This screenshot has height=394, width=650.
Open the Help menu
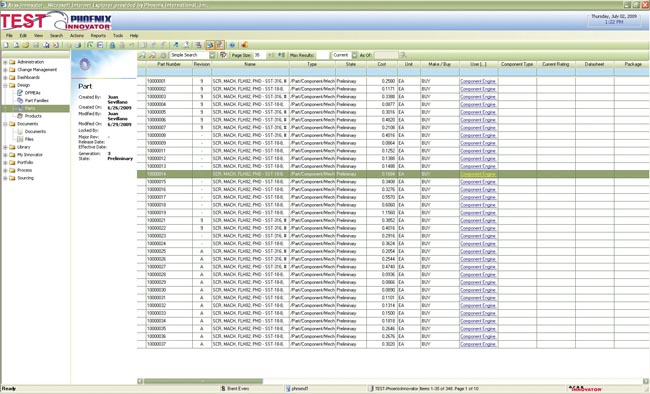click(x=134, y=36)
